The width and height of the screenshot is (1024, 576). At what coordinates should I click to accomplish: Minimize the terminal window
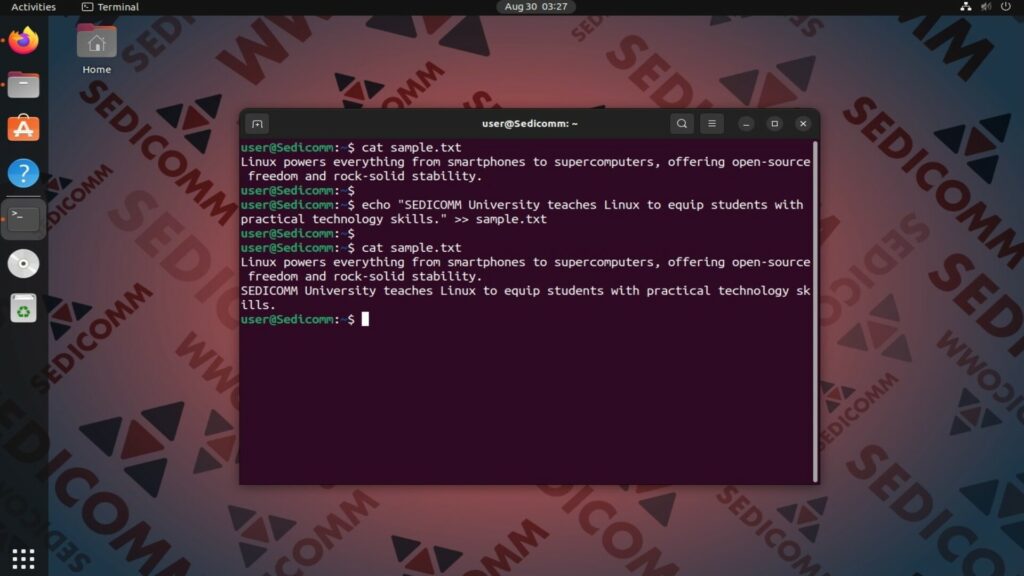click(x=746, y=123)
